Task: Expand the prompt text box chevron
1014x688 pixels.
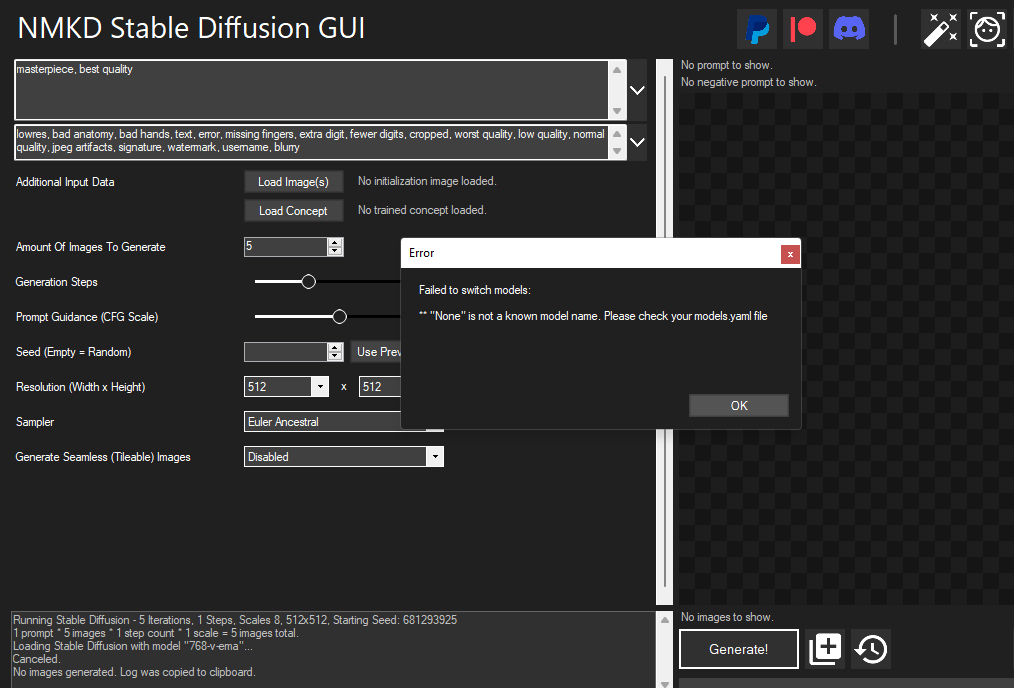Action: pyautogui.click(x=637, y=90)
